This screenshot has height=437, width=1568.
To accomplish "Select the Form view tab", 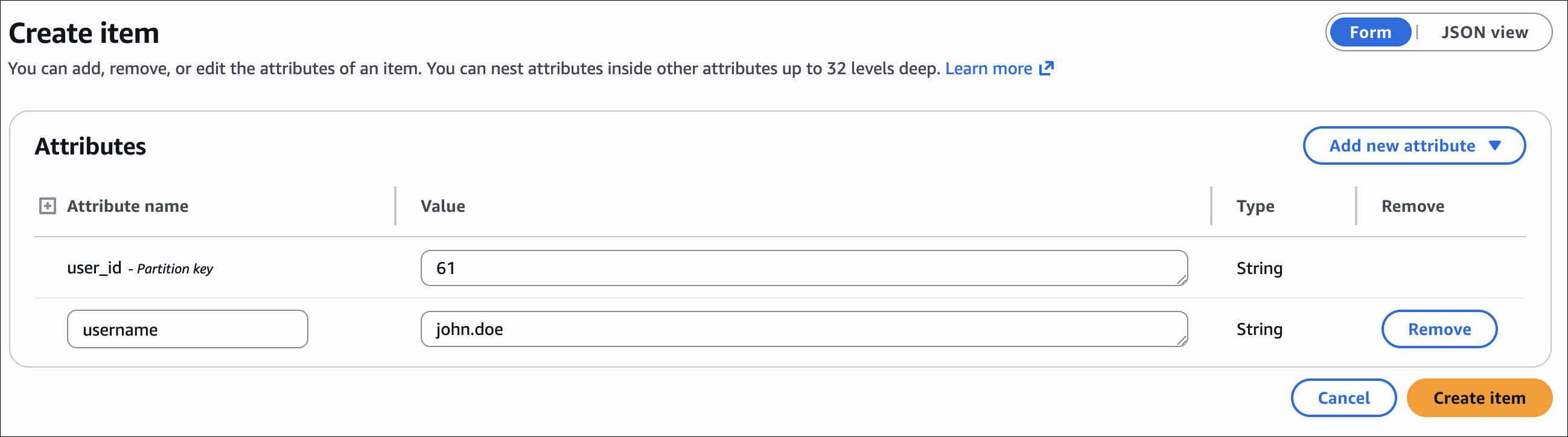I will (x=1369, y=32).
